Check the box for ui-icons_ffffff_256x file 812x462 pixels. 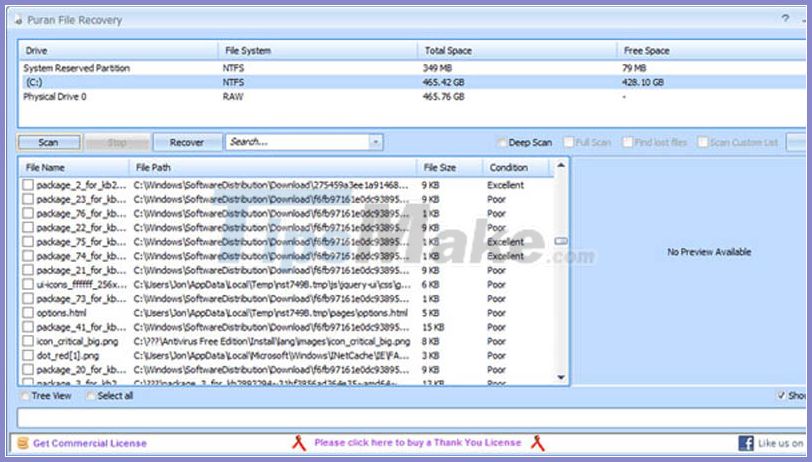28,284
